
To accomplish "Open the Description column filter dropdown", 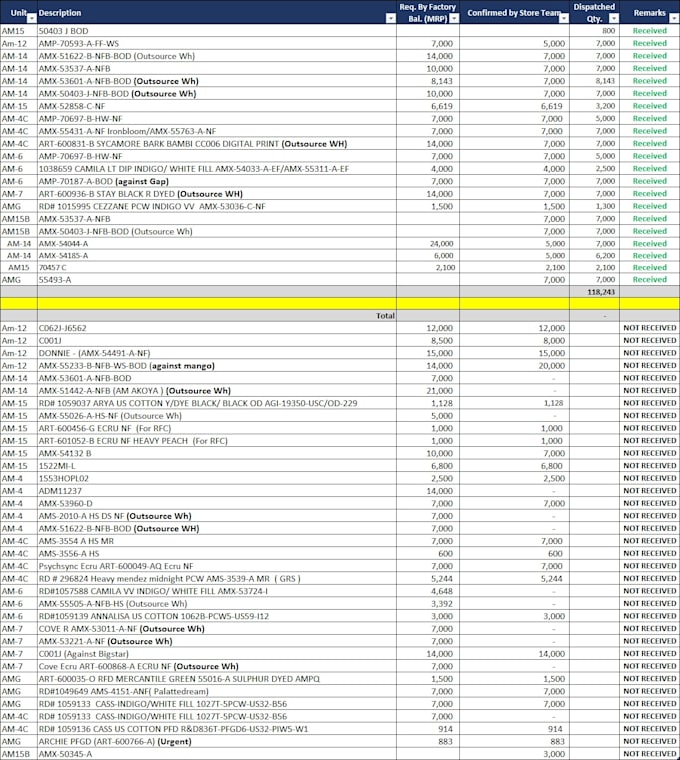I will [391, 18].
